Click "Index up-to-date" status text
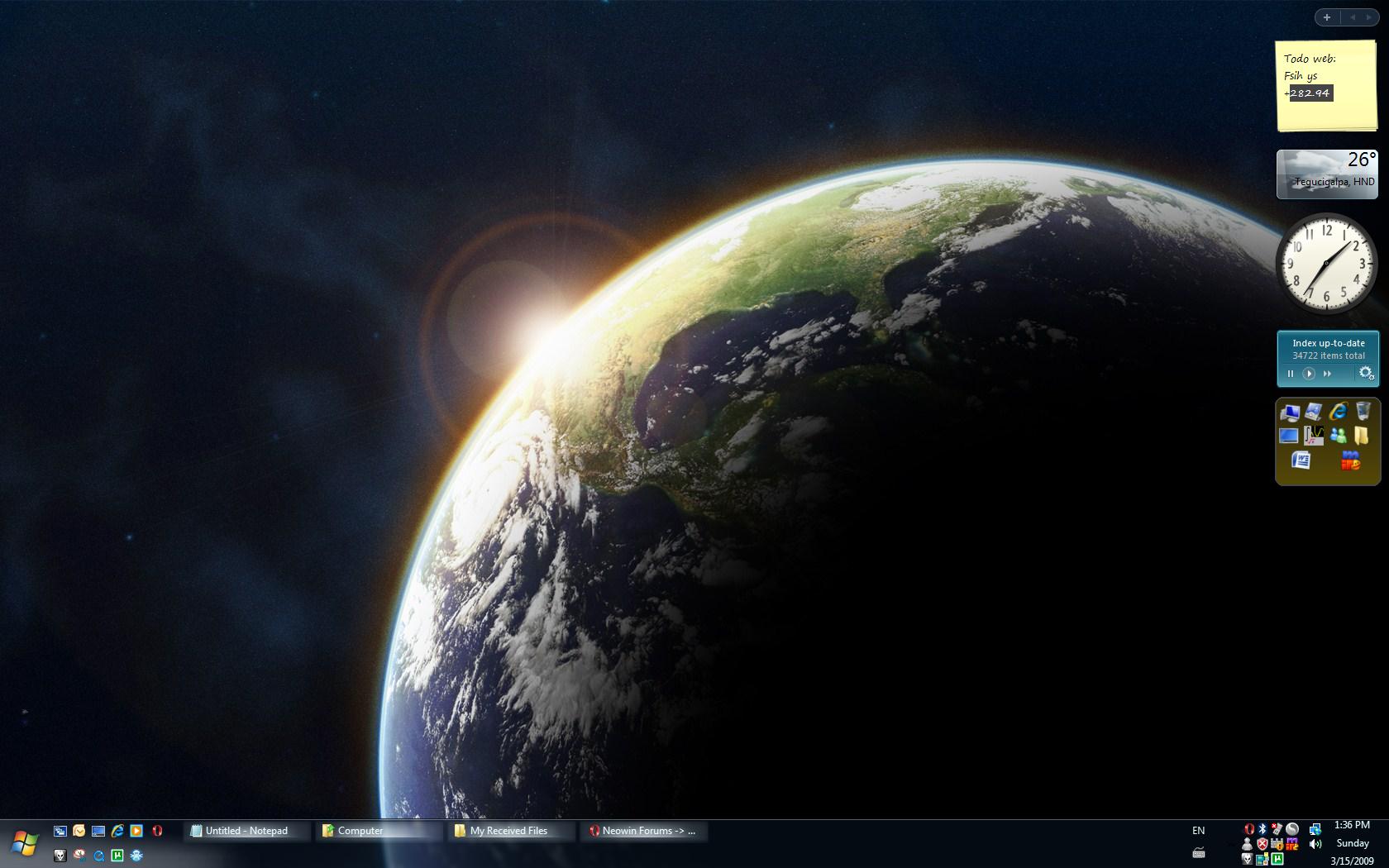The width and height of the screenshot is (1389, 868). (1329, 343)
